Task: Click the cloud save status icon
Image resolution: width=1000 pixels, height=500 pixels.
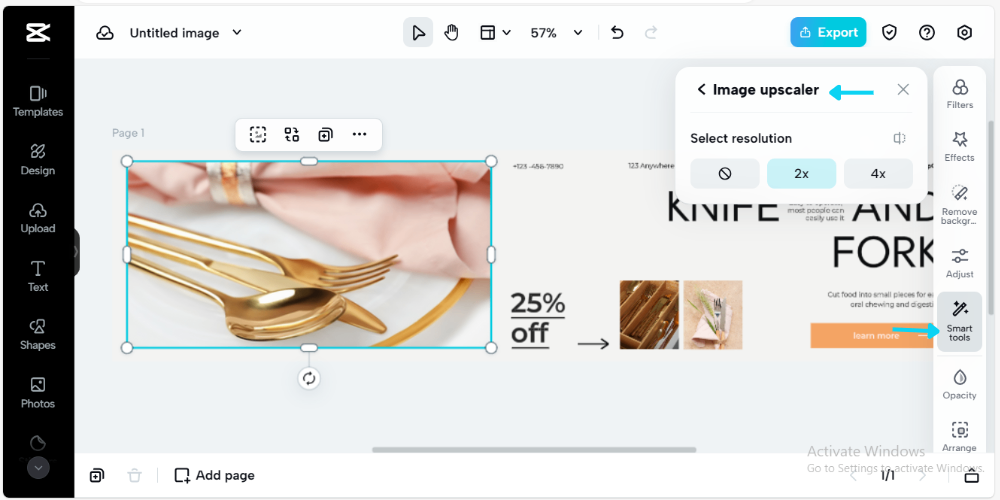Action: pyautogui.click(x=105, y=33)
